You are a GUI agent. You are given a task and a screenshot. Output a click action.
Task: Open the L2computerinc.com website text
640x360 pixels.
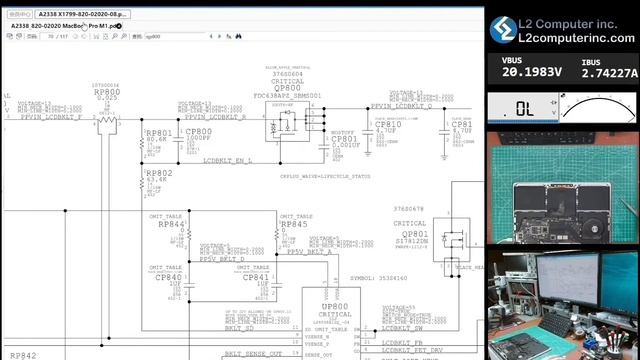pyautogui.click(x=576, y=38)
